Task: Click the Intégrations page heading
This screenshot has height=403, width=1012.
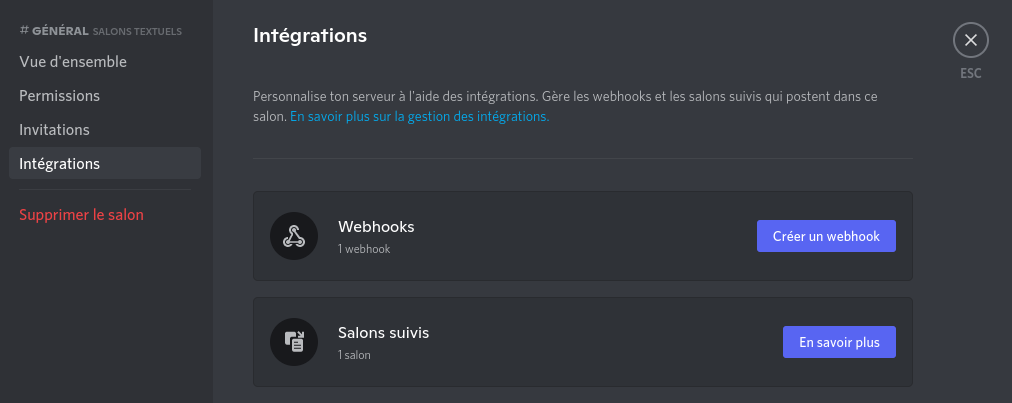Action: tap(310, 35)
